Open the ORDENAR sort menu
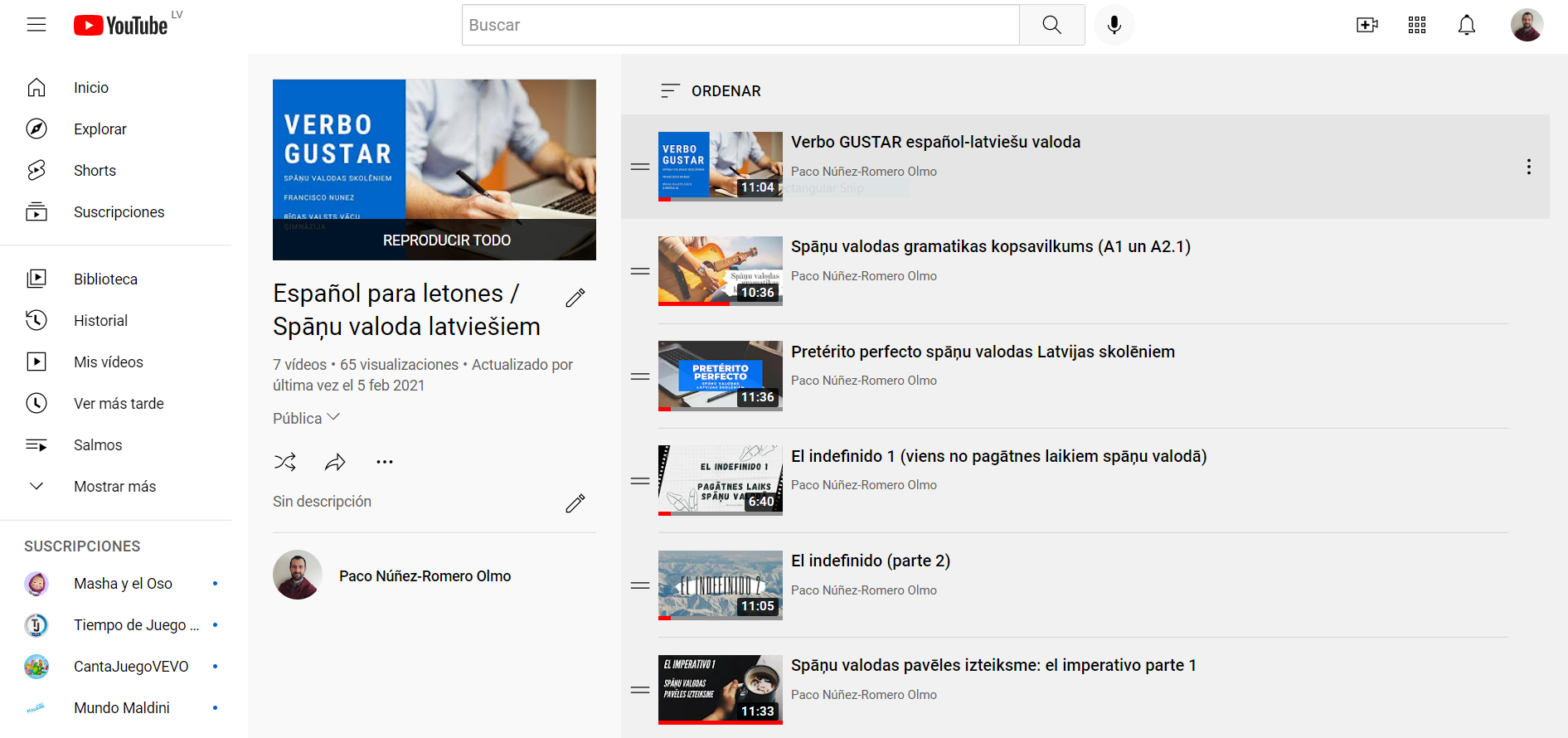 711,90
